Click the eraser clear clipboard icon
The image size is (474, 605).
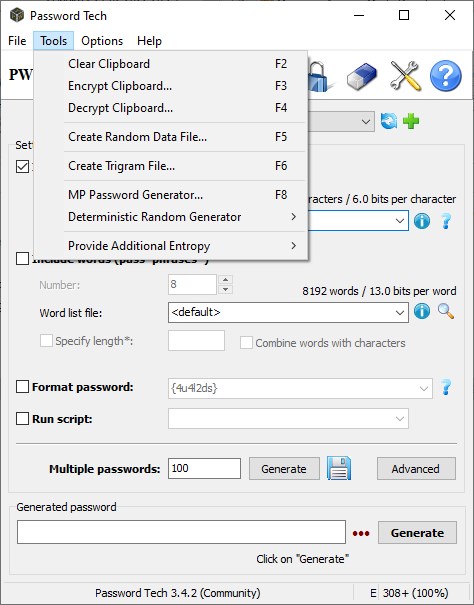coord(361,76)
